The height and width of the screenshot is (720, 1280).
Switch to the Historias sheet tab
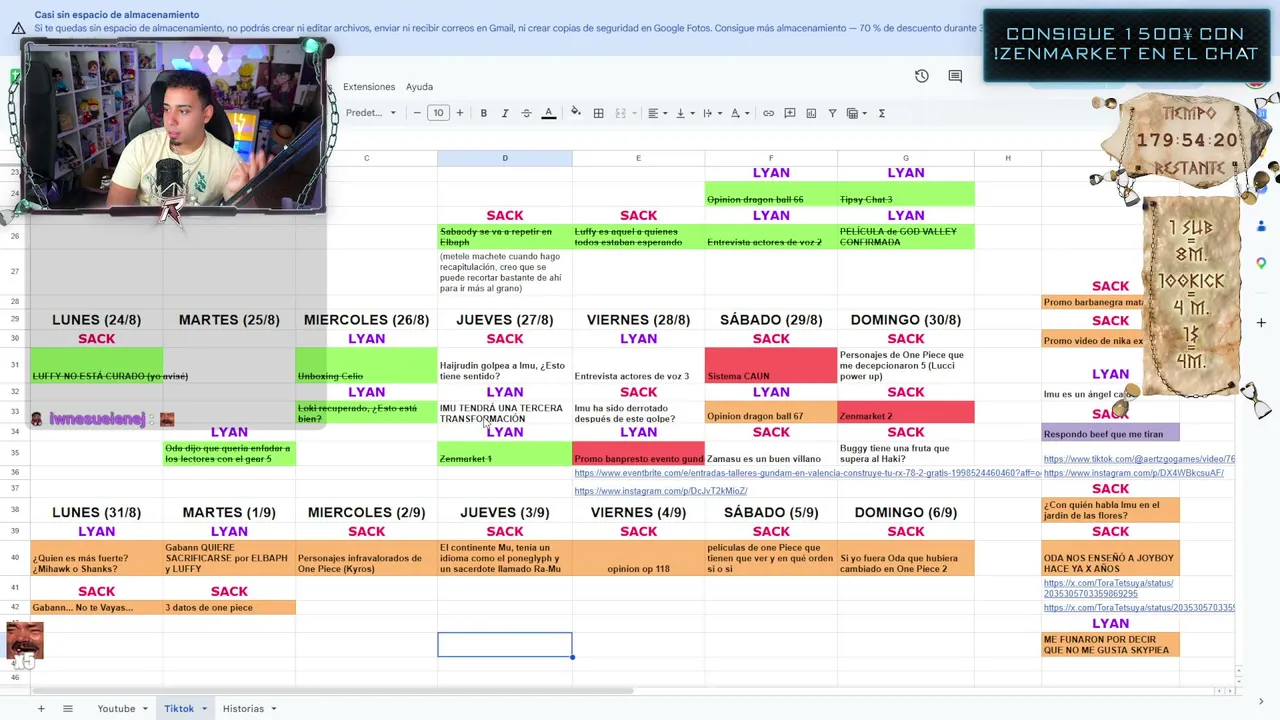(243, 709)
